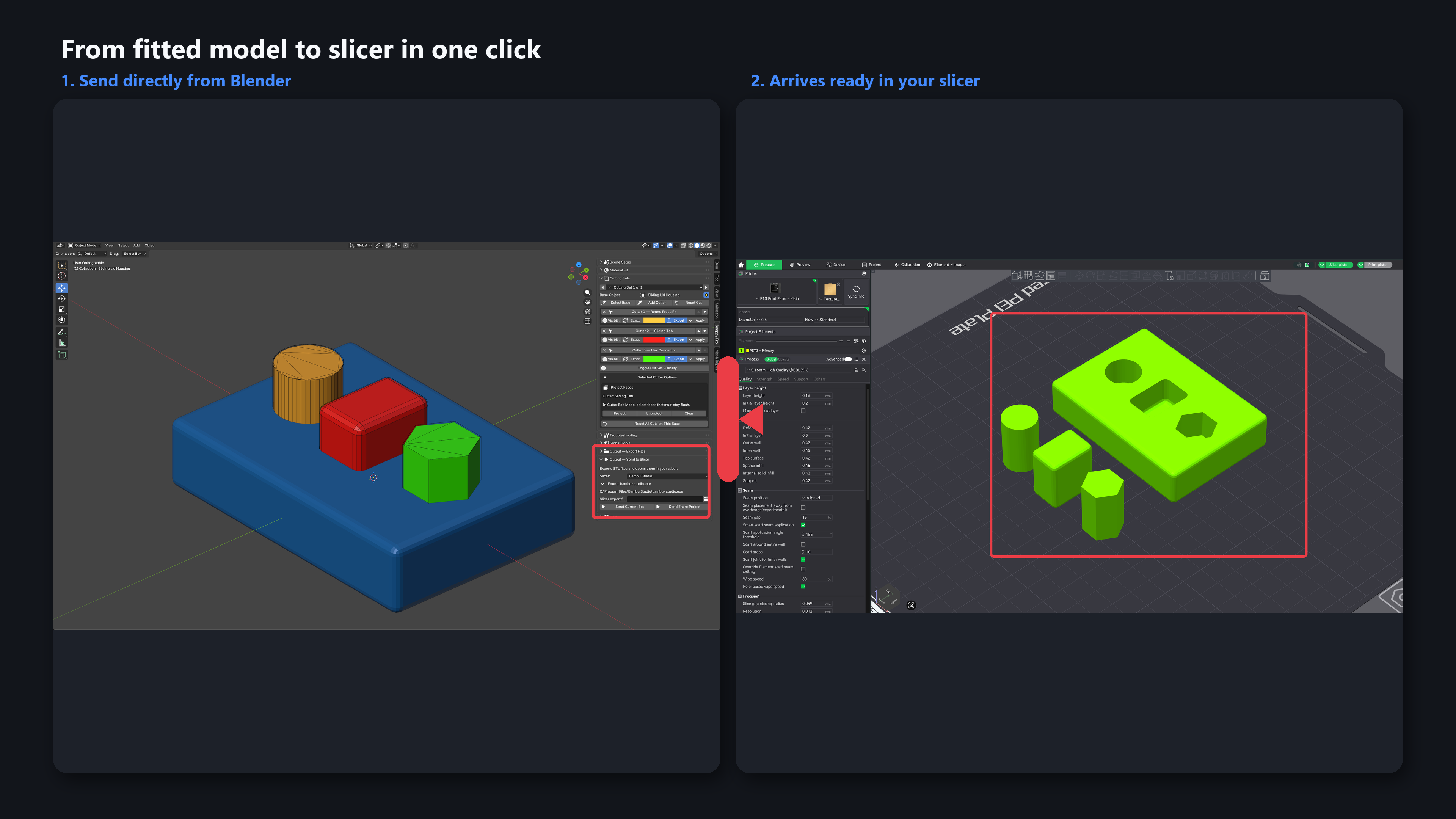
Task: Enable Seam placement away from overhangs checkbox
Action: 803,508
